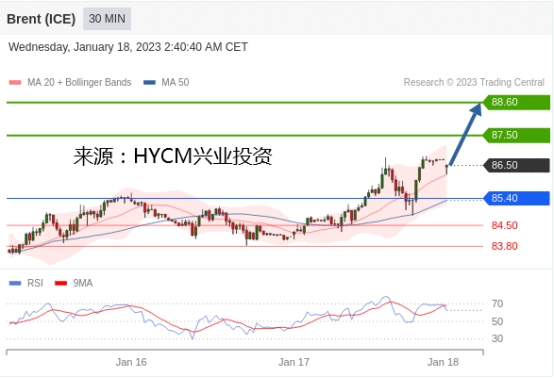Click the 'MA 50' legend label
Screen dimensions: 554x378
[x=175, y=82]
